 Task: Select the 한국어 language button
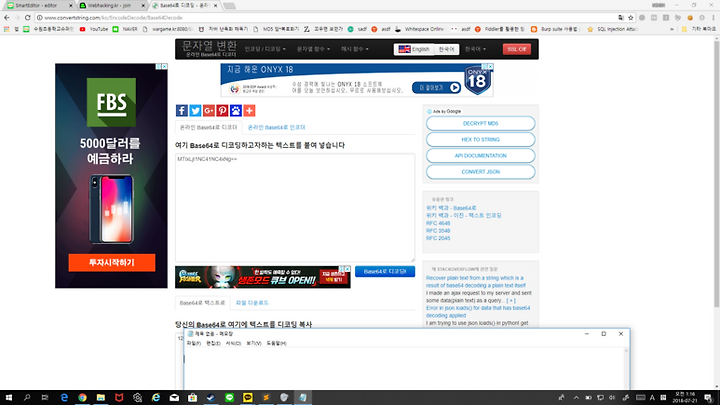[446, 49]
